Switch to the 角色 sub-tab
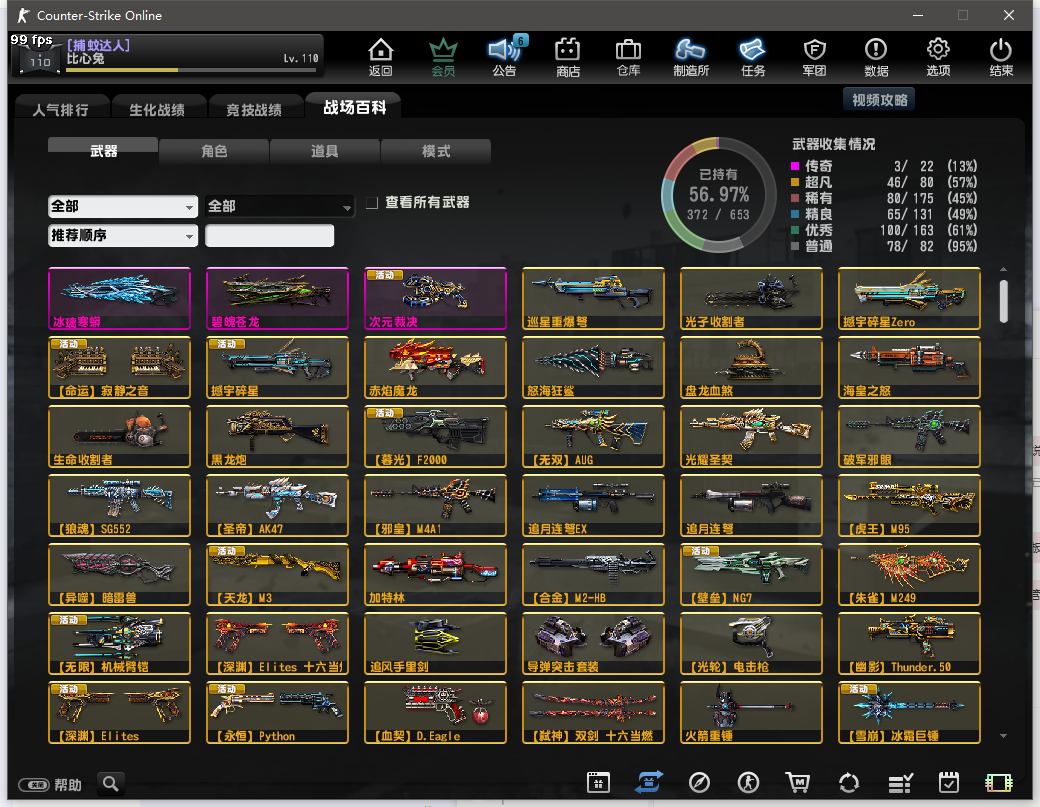Image resolution: width=1040 pixels, height=807 pixels. 214,151
